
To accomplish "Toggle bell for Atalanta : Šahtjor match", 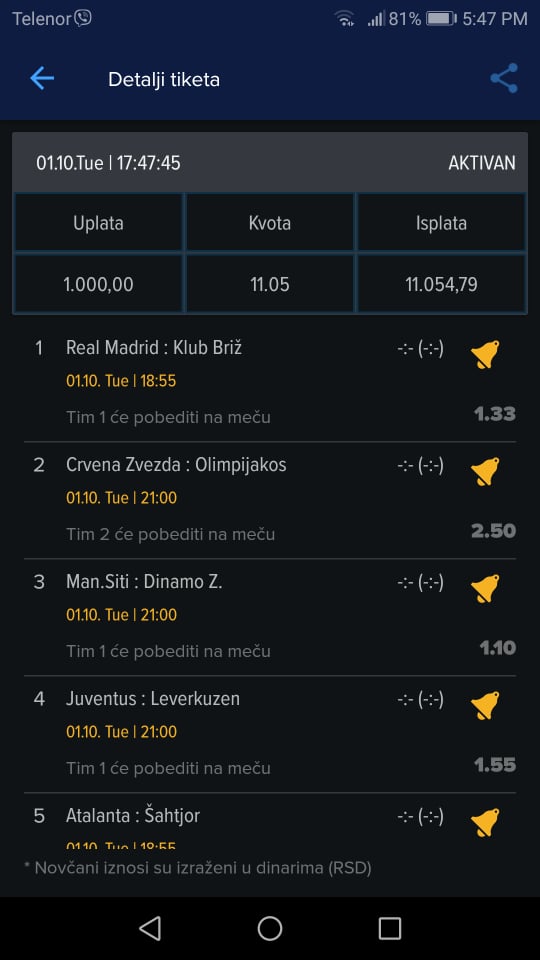I will pyautogui.click(x=485, y=822).
